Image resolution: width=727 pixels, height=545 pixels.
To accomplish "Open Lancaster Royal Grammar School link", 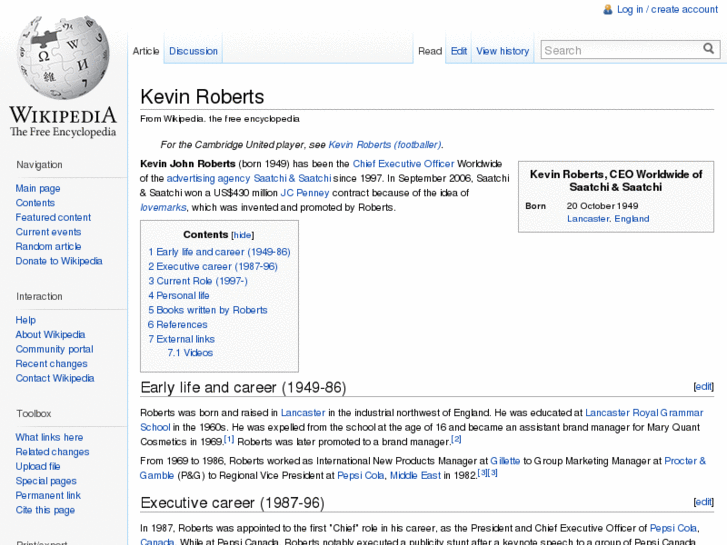I will 644,413.
